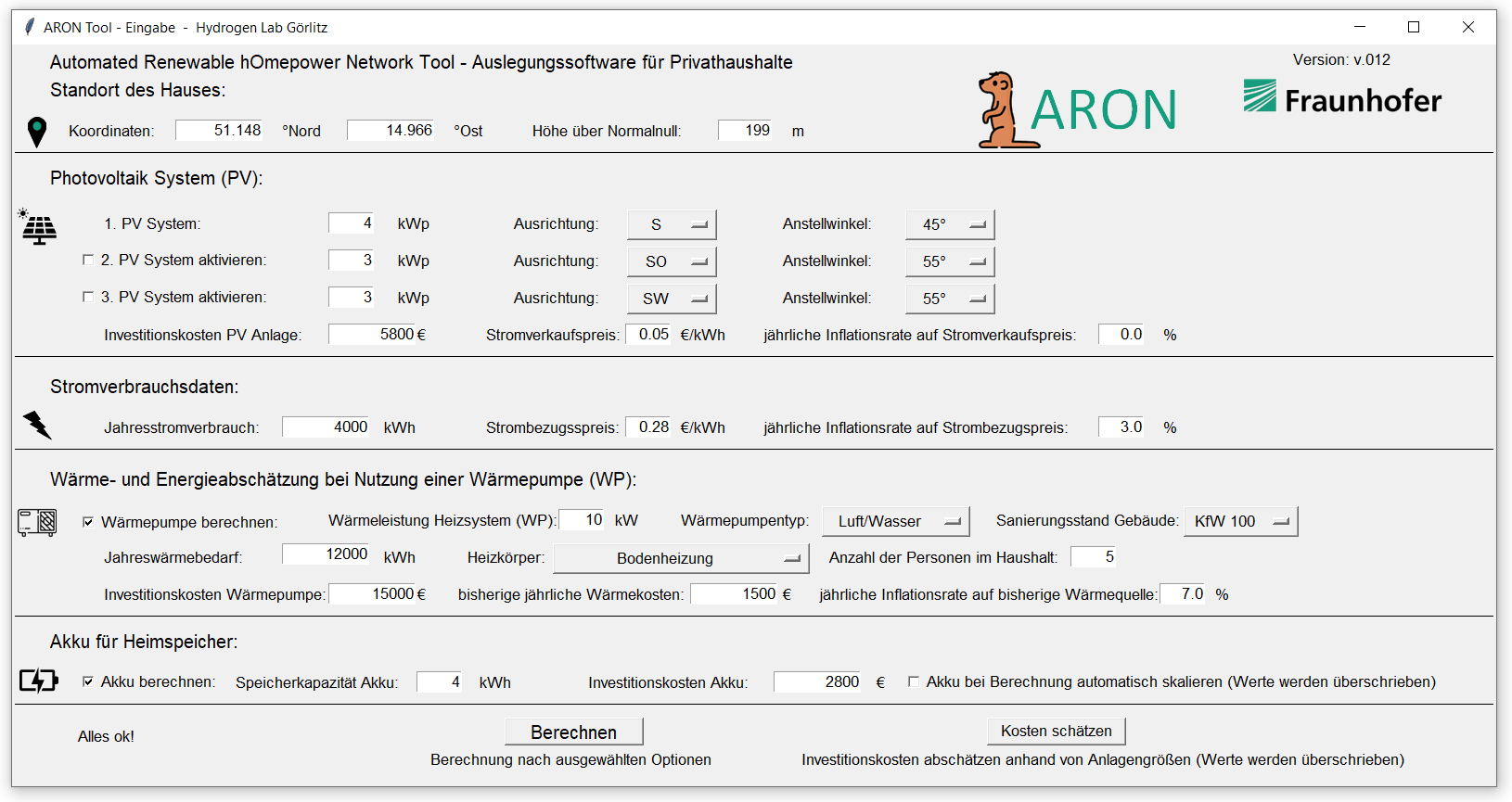Open Anstellwinkel dropdown showing 45°
Viewport: 1512px width, 802px height.
pyautogui.click(x=950, y=224)
